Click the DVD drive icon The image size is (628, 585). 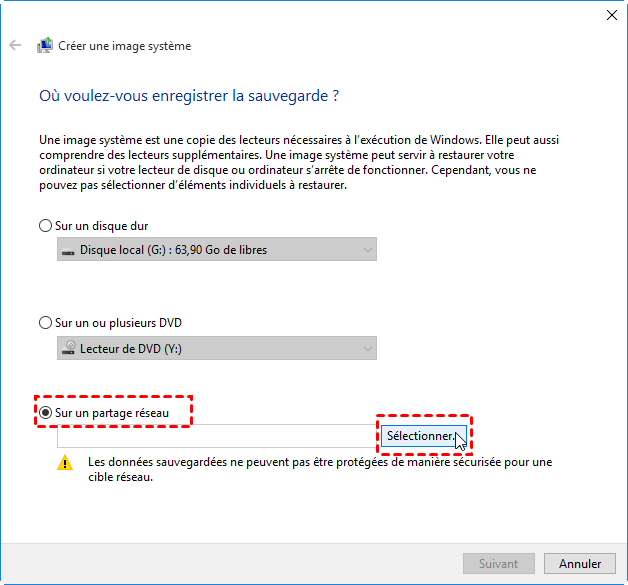68,348
